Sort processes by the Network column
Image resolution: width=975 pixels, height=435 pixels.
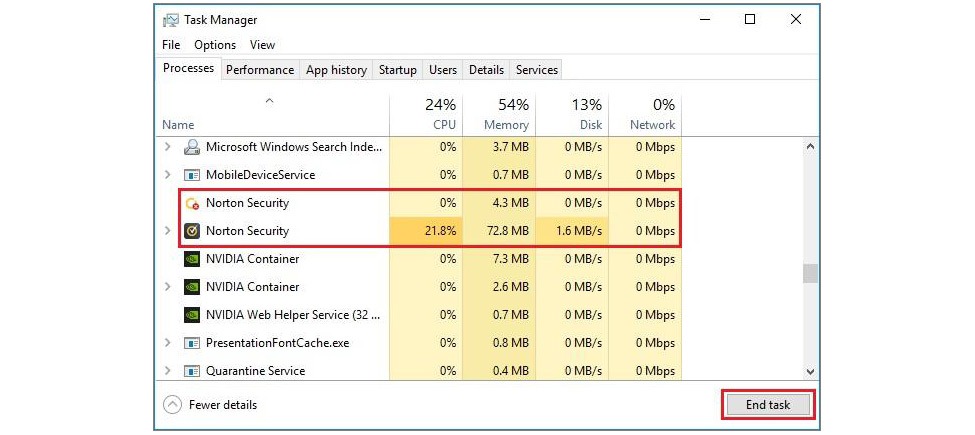click(x=645, y=115)
